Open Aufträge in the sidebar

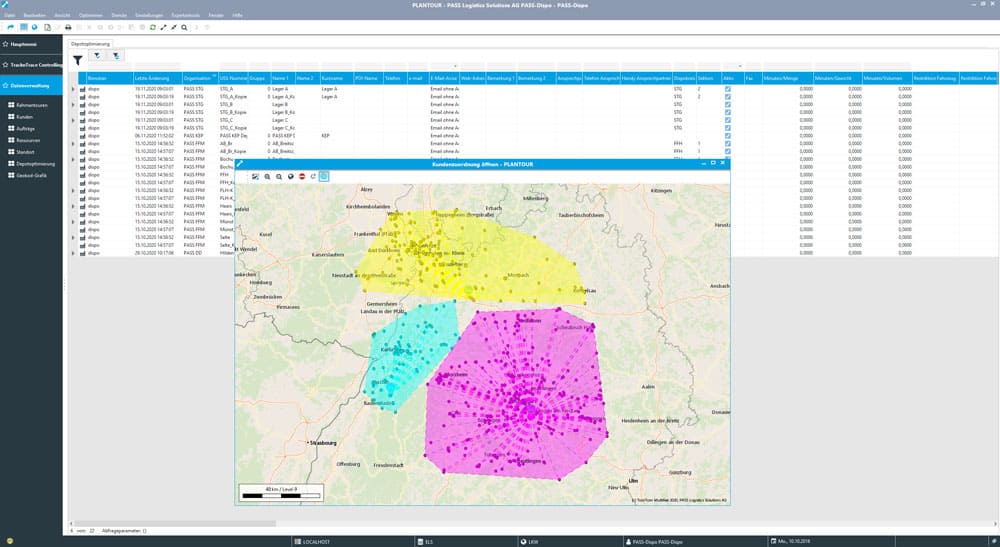coord(26,129)
